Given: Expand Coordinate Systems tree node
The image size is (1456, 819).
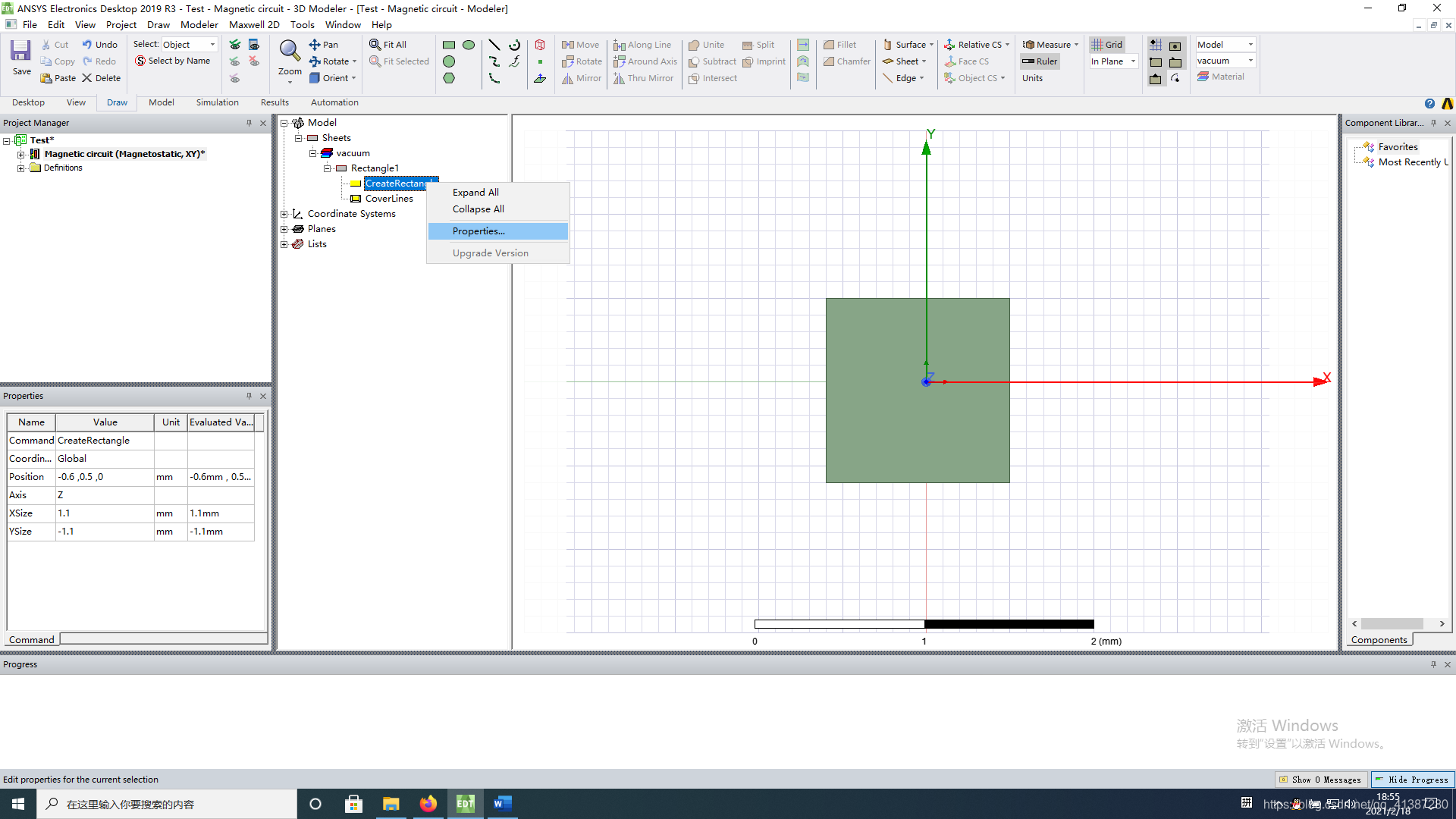Looking at the screenshot, I should click(284, 214).
